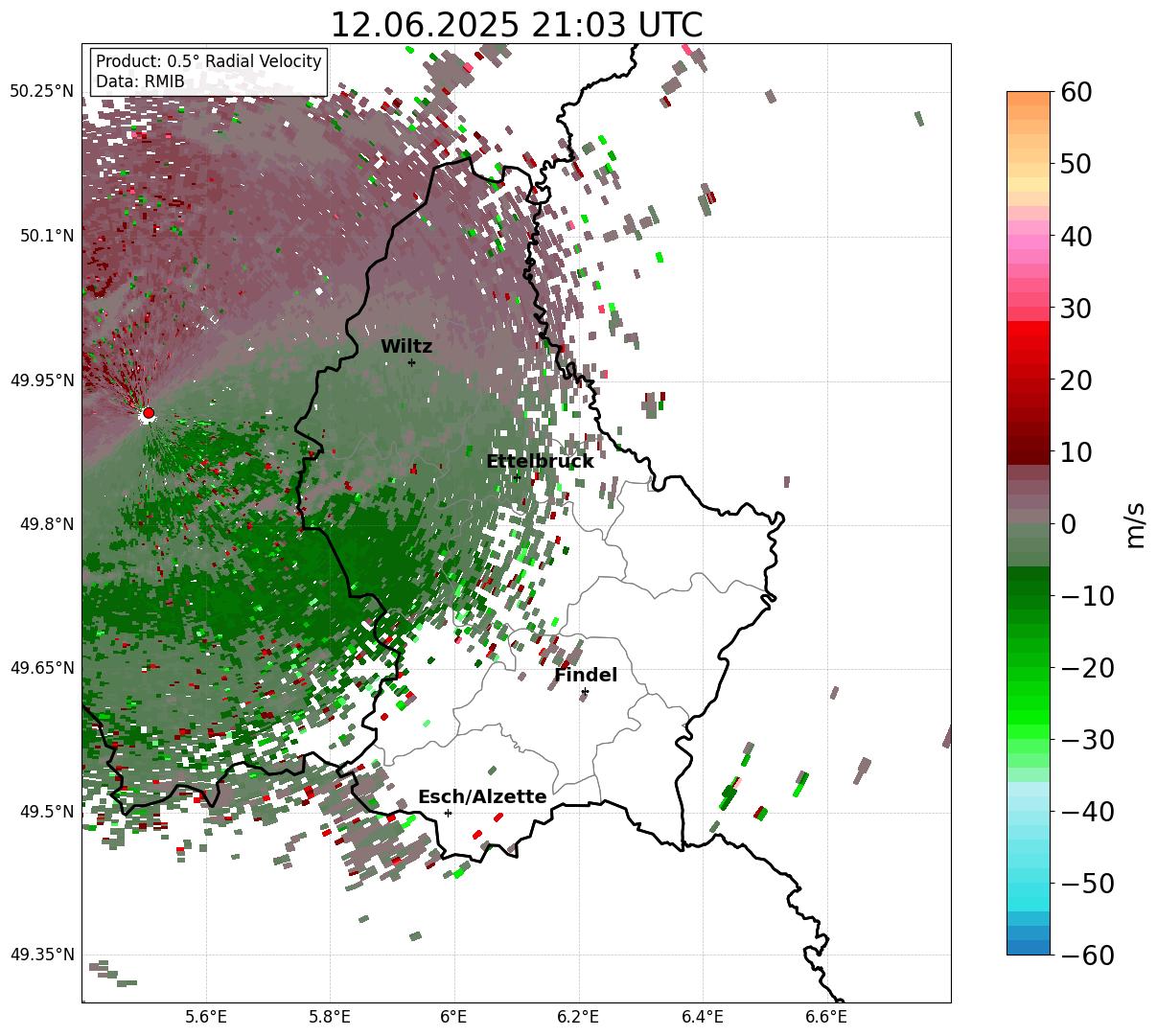Click the plot title 12.06.2025 21:03 UTC
Viewport: 1157px width, 1036px height.
point(516,25)
